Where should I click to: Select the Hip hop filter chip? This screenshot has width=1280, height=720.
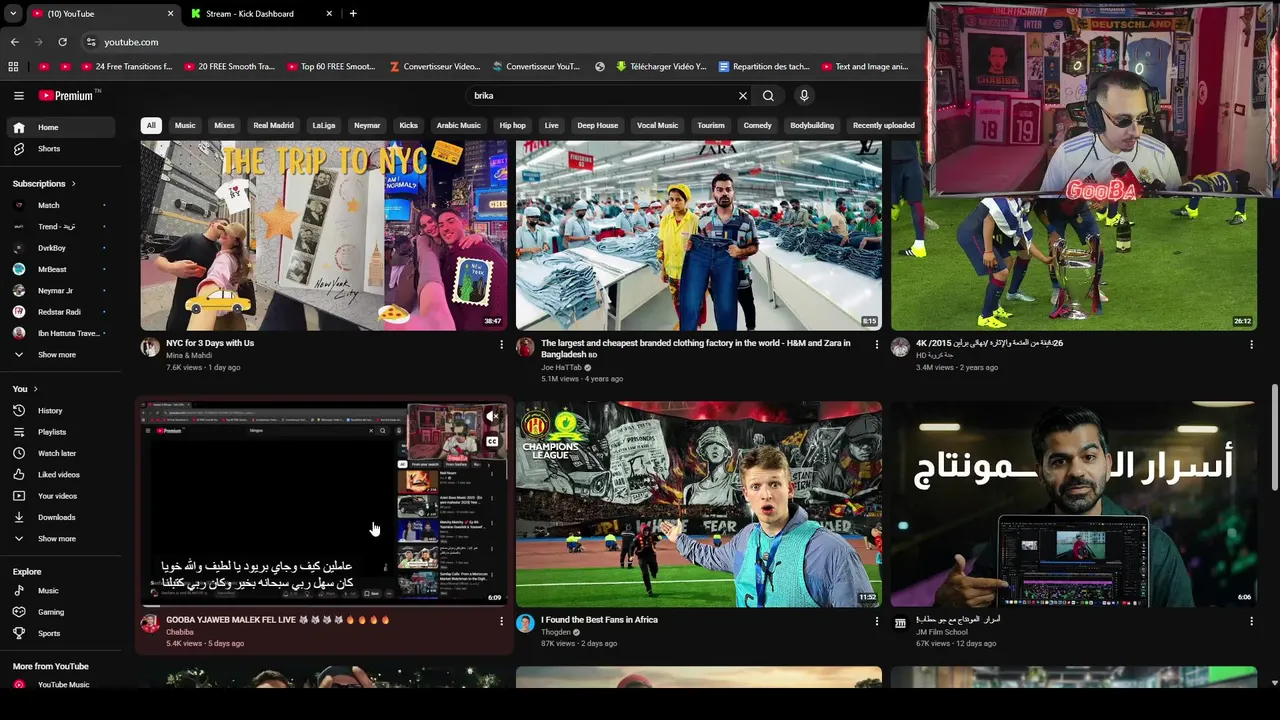pyautogui.click(x=512, y=126)
